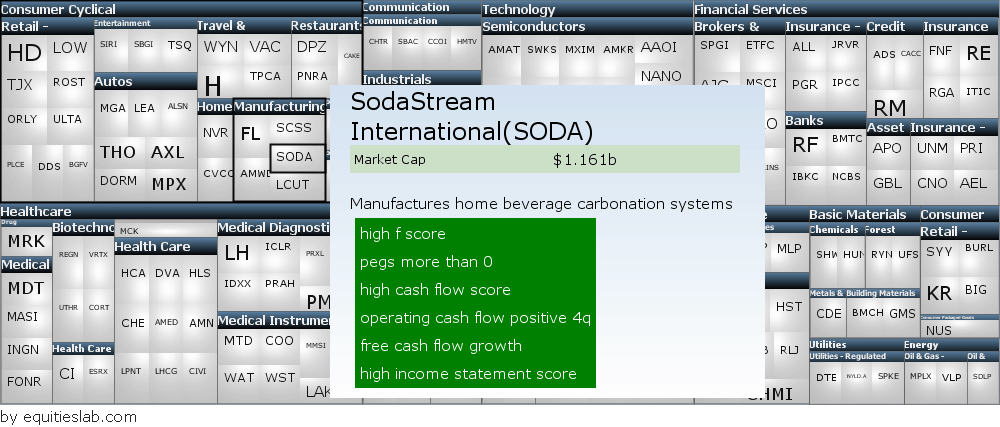Select the SIRI tile under Entertainment
Viewport: 1000px width, 427px height.
click(108, 45)
